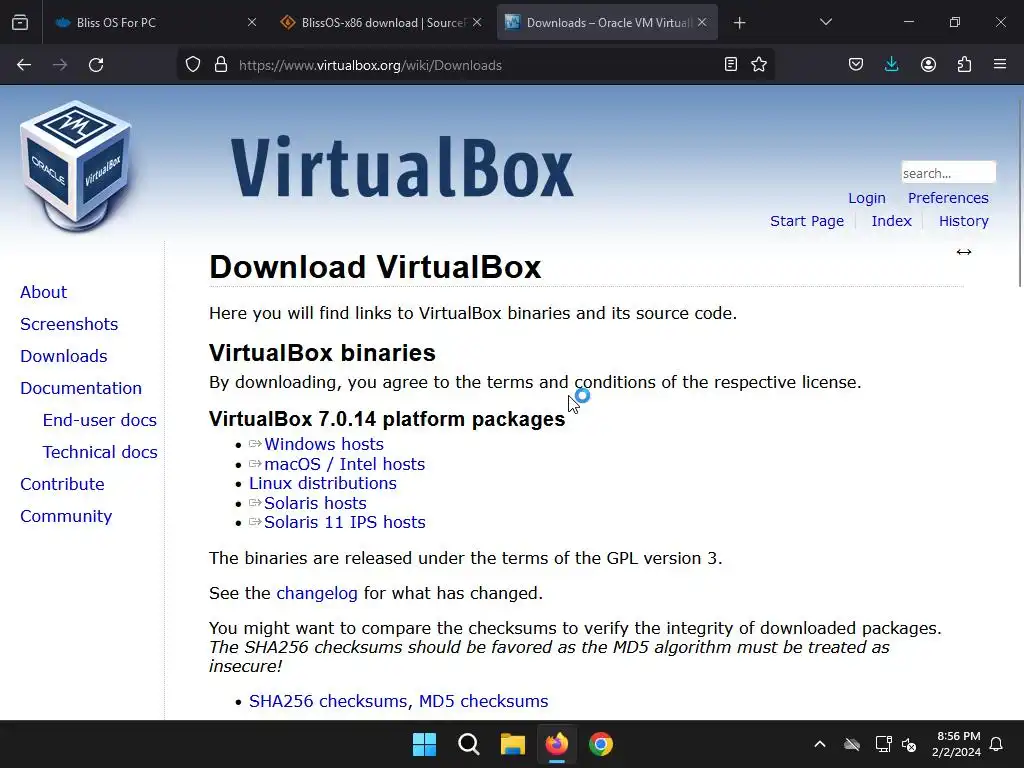This screenshot has width=1024, height=768.
Task: Open Community in sidebar
Action: tap(66, 516)
